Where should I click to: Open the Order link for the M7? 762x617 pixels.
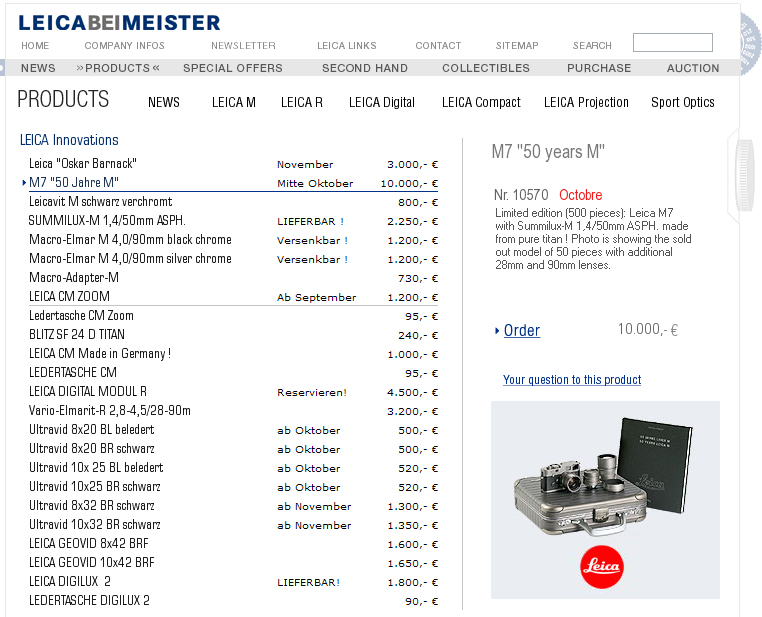[x=521, y=331]
